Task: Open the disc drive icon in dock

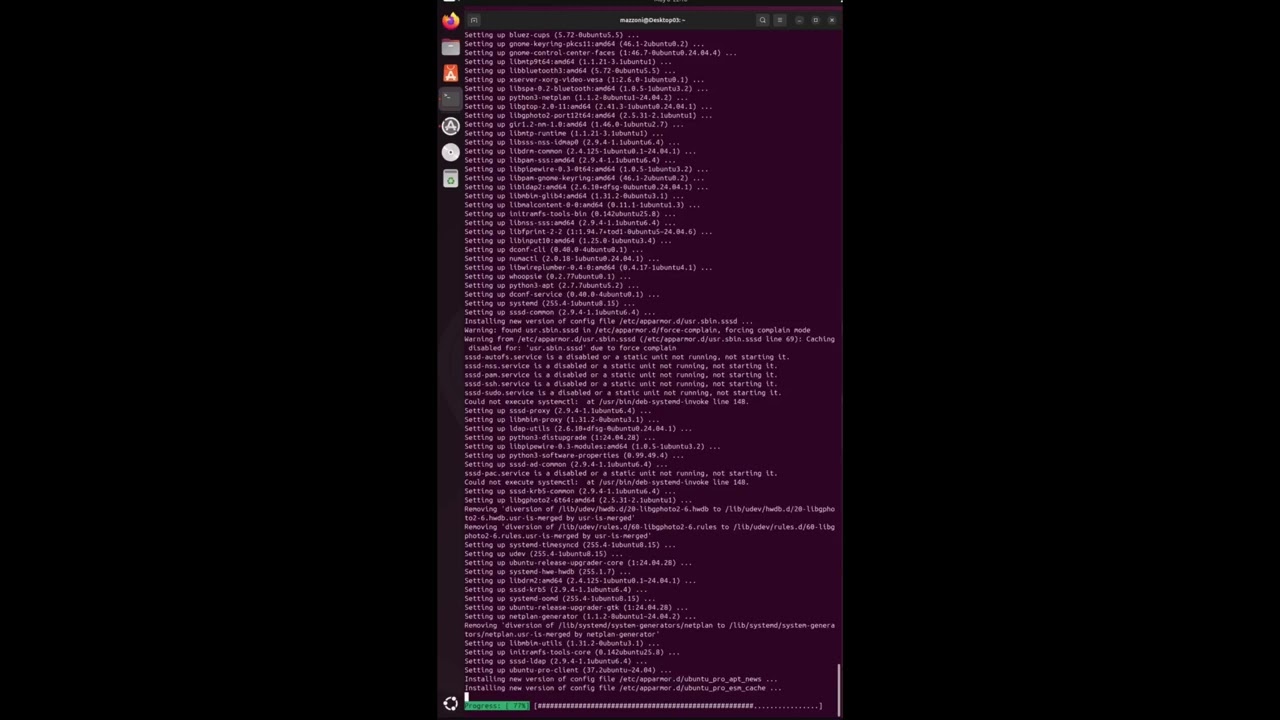Action: (x=451, y=152)
